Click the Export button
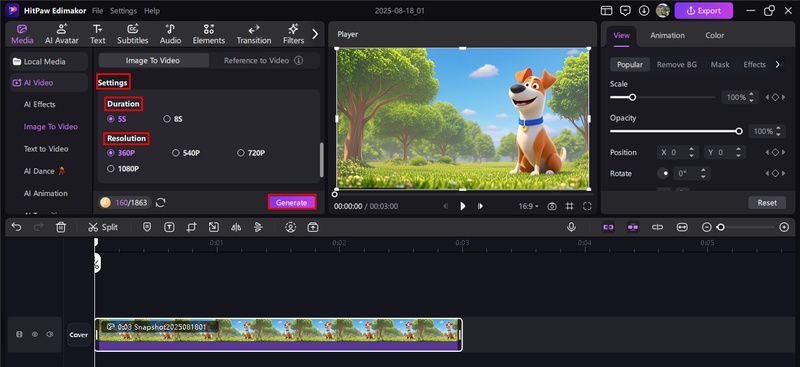This screenshot has width=800, height=367. point(704,11)
